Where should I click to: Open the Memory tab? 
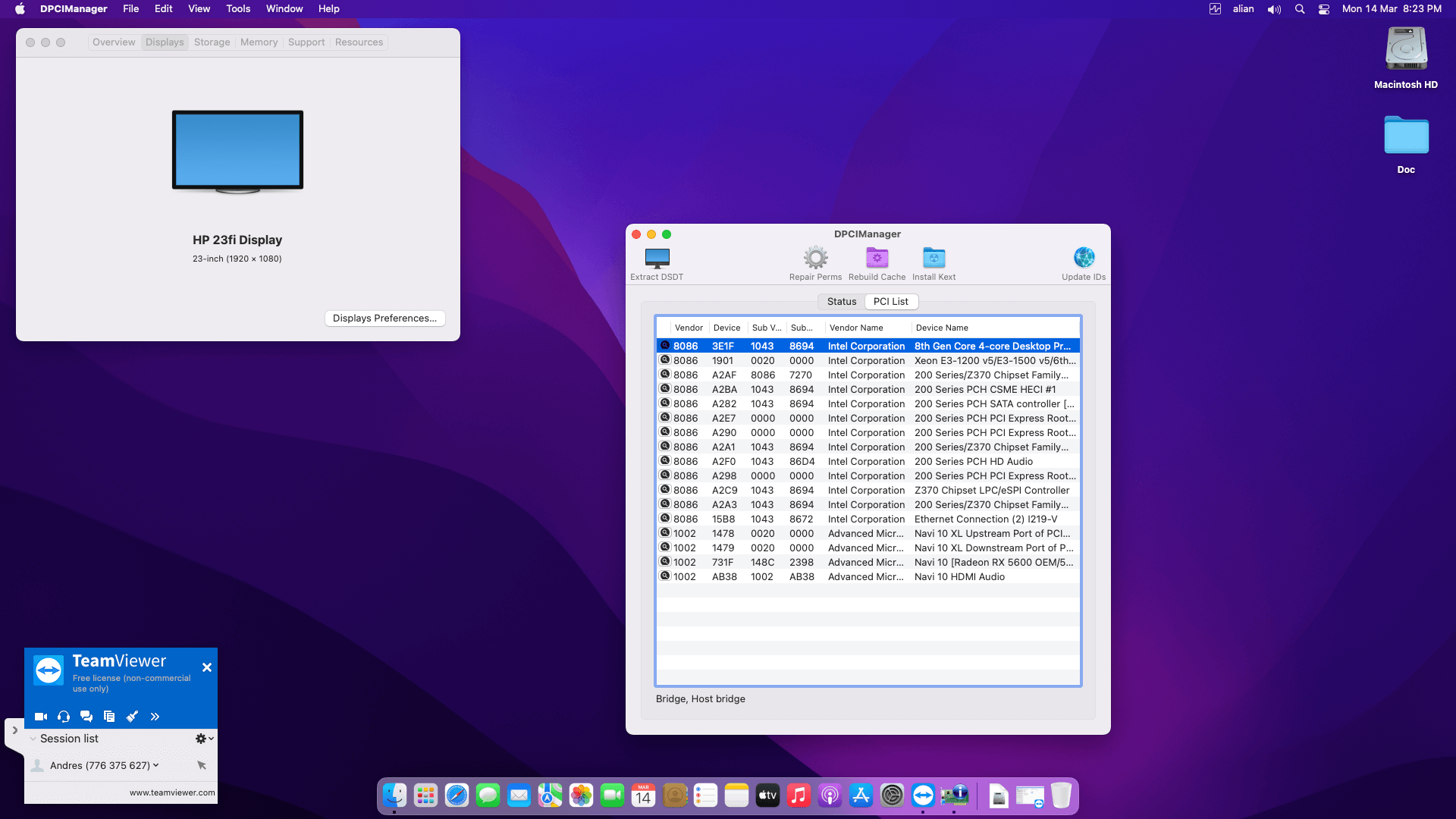[x=259, y=42]
